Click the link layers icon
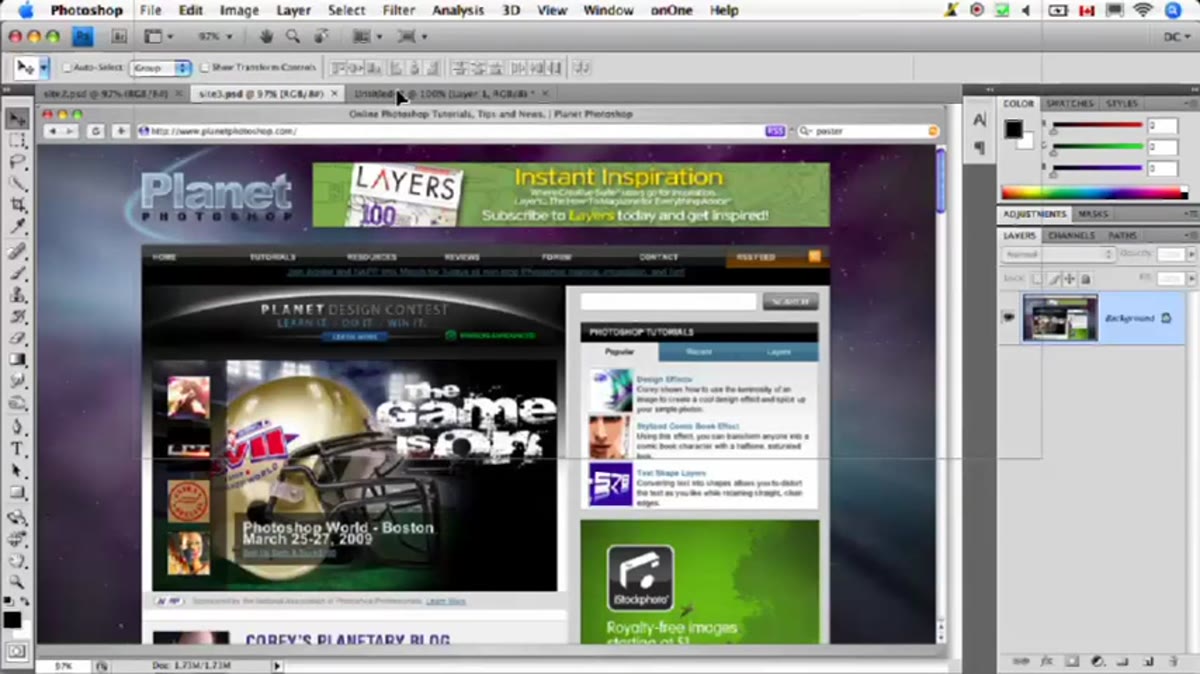Image resolution: width=1200 pixels, height=674 pixels. pos(1022,661)
